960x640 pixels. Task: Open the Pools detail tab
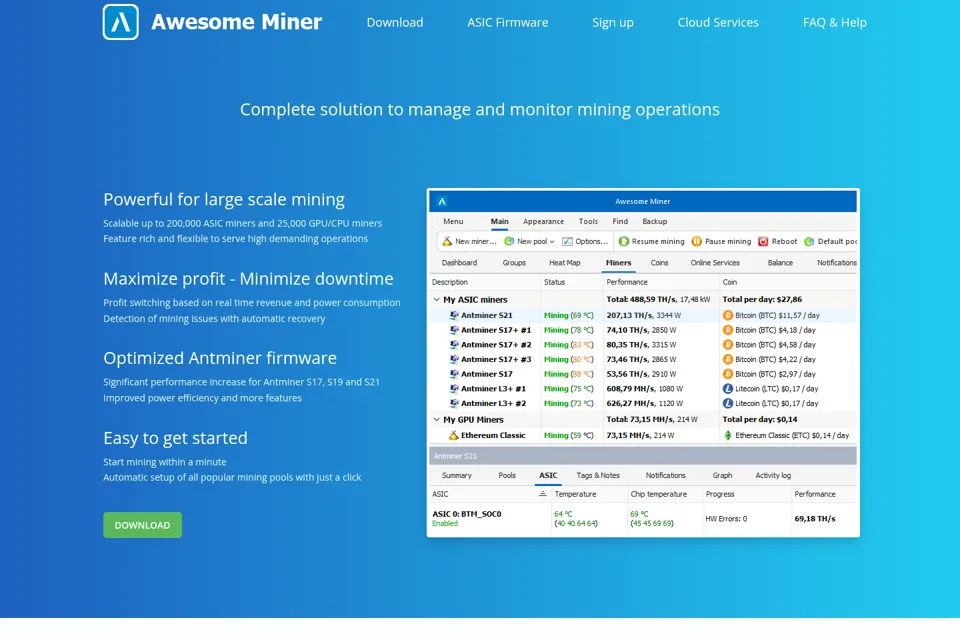click(x=507, y=475)
